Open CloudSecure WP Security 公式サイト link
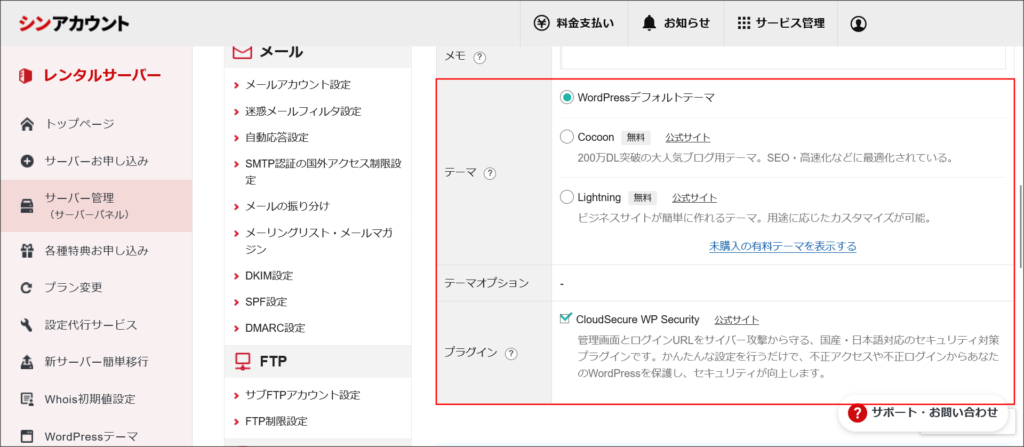The width and height of the screenshot is (1024, 447). coord(737,320)
